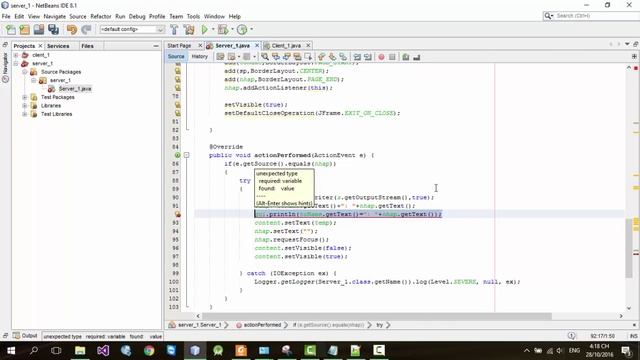The height and width of the screenshot is (360, 640).
Task: Switch to the Start Page tab
Action: [179, 46]
